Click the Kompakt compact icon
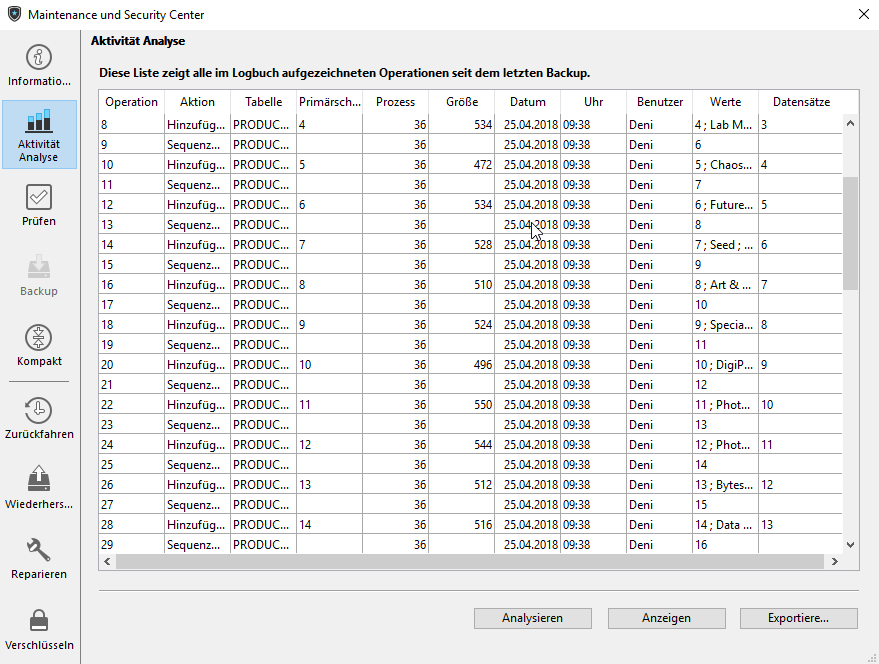The width and height of the screenshot is (879, 664). click(x=39, y=345)
